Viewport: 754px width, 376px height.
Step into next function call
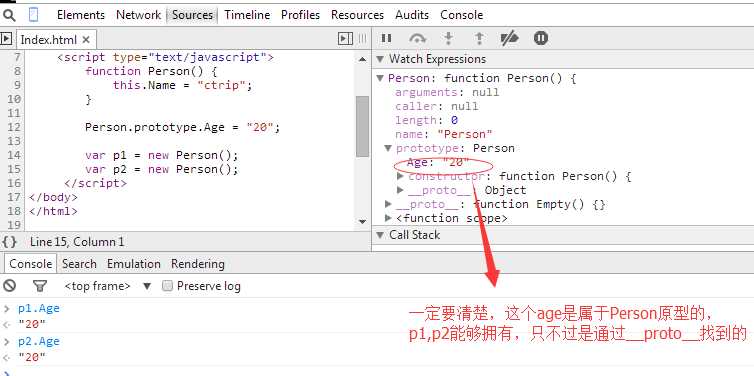(x=448, y=38)
